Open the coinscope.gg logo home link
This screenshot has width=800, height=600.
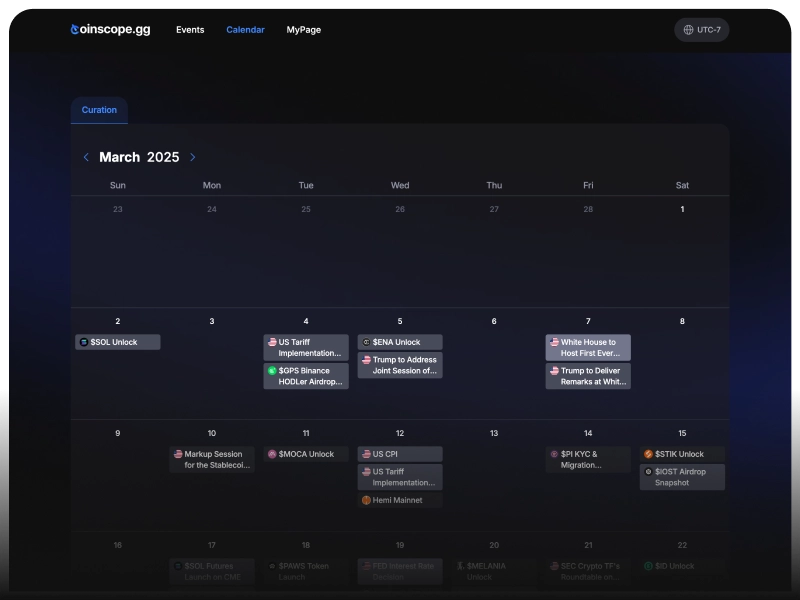pyautogui.click(x=110, y=30)
